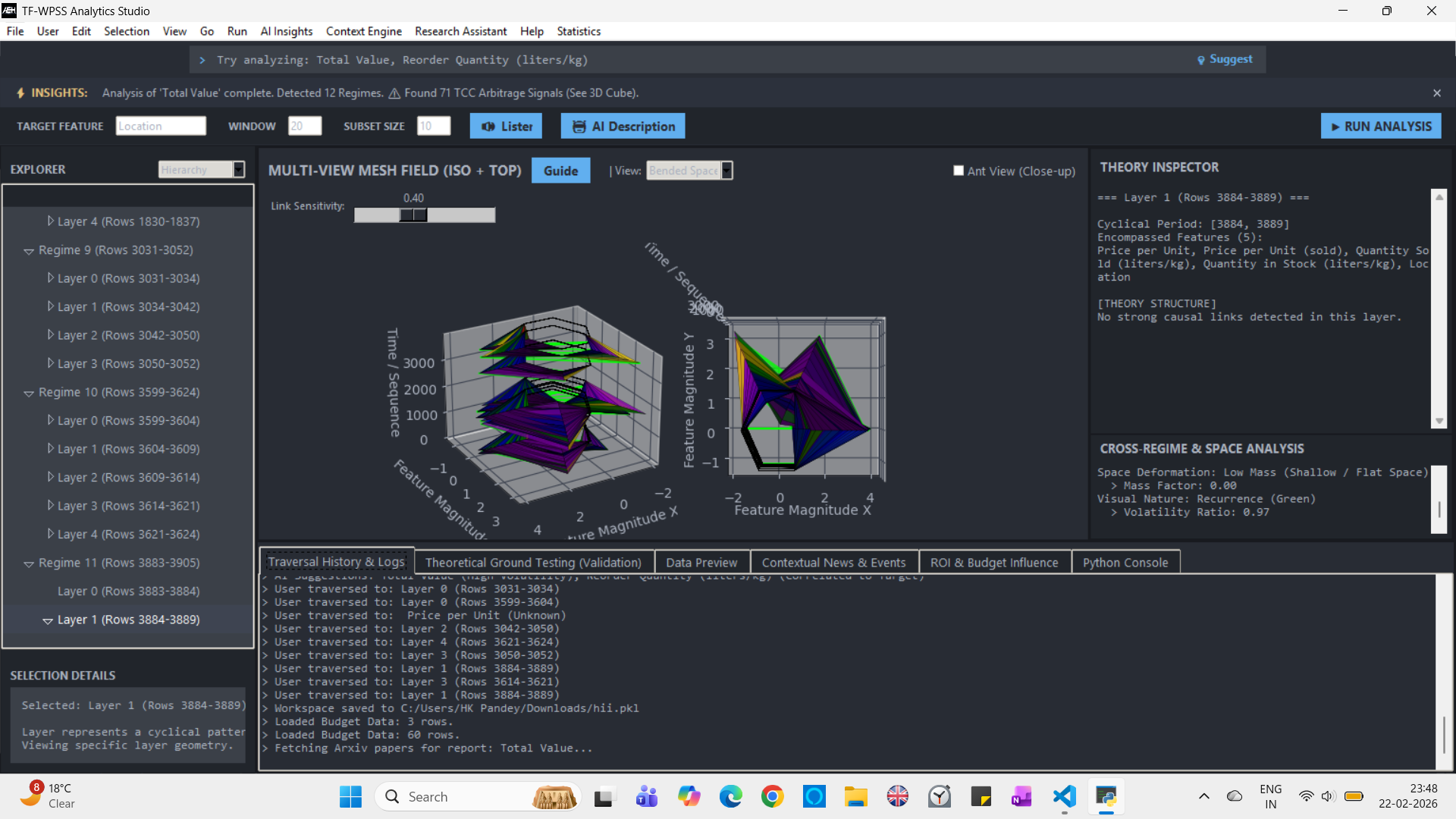This screenshot has width=1456, height=819.
Task: Click Theory Inspector scrollbar up arrow
Action: (x=1439, y=196)
